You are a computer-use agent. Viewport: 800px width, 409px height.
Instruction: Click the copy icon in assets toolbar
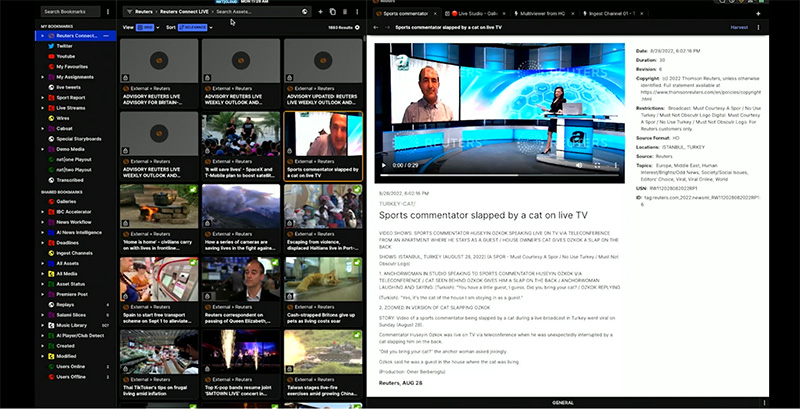tap(333, 11)
